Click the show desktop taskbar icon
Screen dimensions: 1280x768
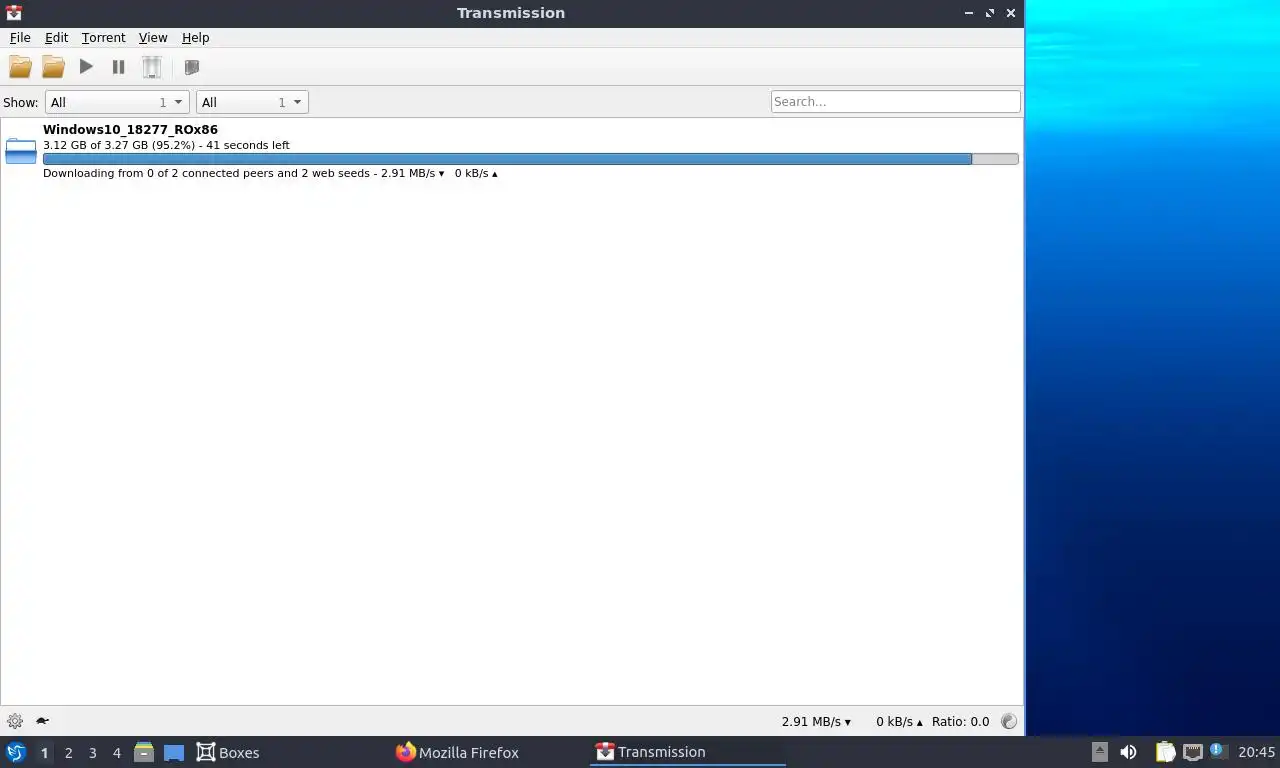[x=174, y=753]
